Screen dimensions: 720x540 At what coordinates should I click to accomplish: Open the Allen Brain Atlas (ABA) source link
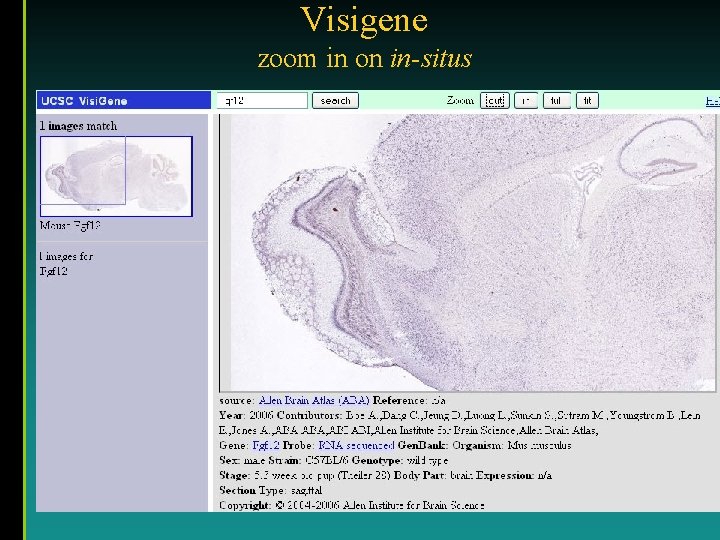coord(314,400)
